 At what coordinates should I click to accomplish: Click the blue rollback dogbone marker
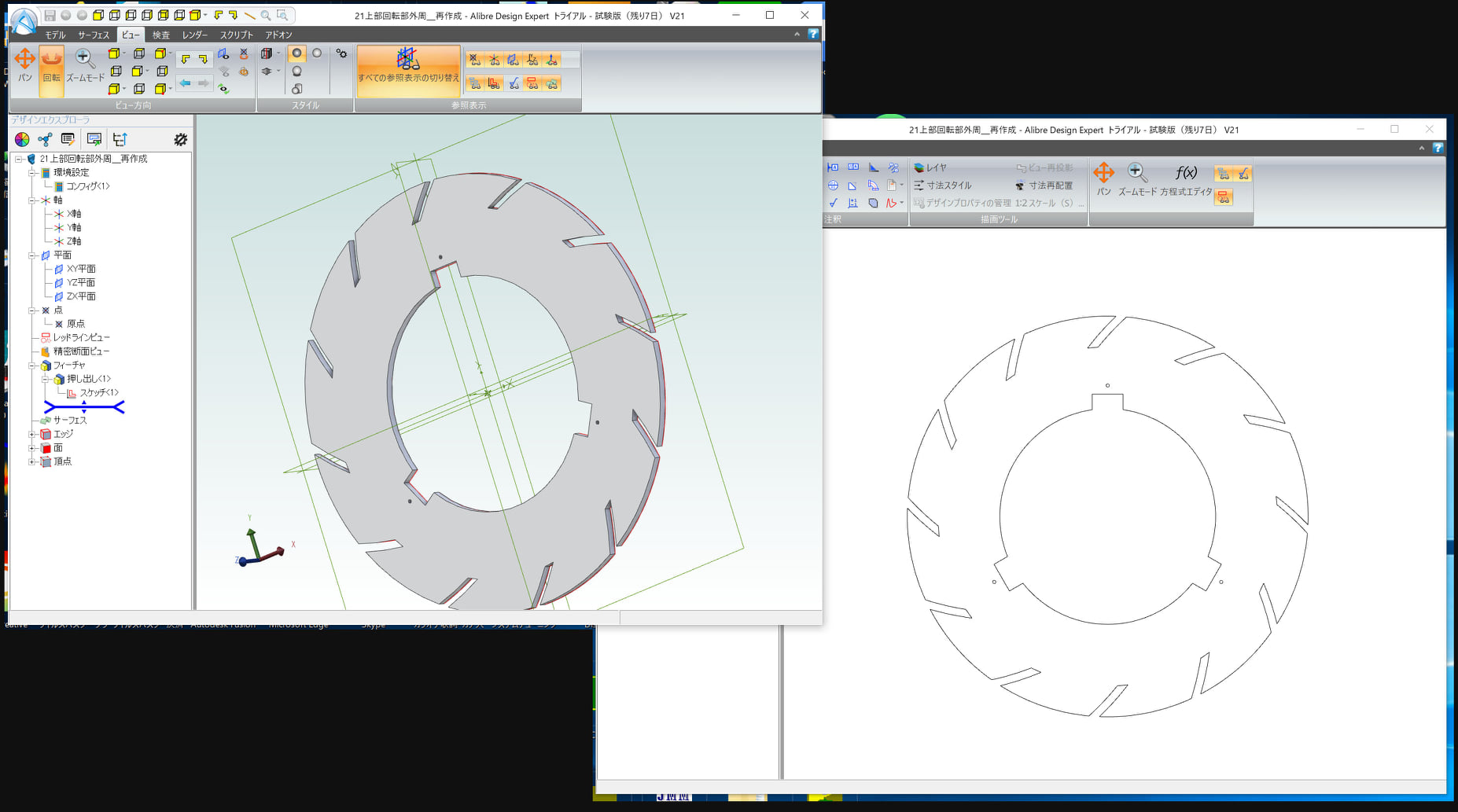pyautogui.click(x=84, y=406)
